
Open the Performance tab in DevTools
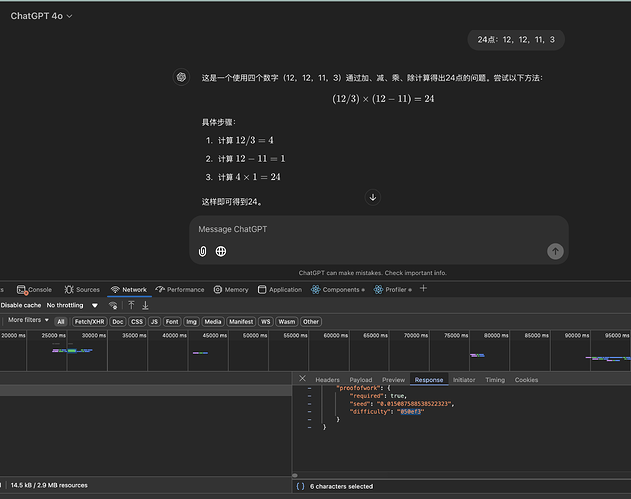(x=180, y=290)
